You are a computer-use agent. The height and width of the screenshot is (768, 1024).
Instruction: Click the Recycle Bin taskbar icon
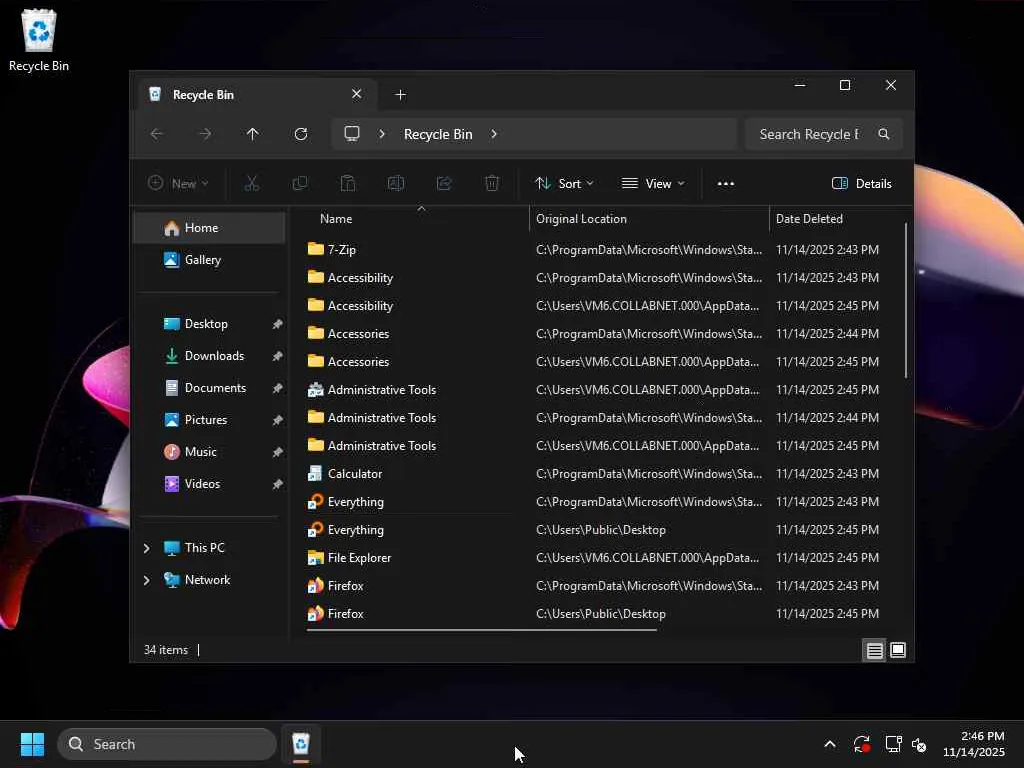(300, 744)
